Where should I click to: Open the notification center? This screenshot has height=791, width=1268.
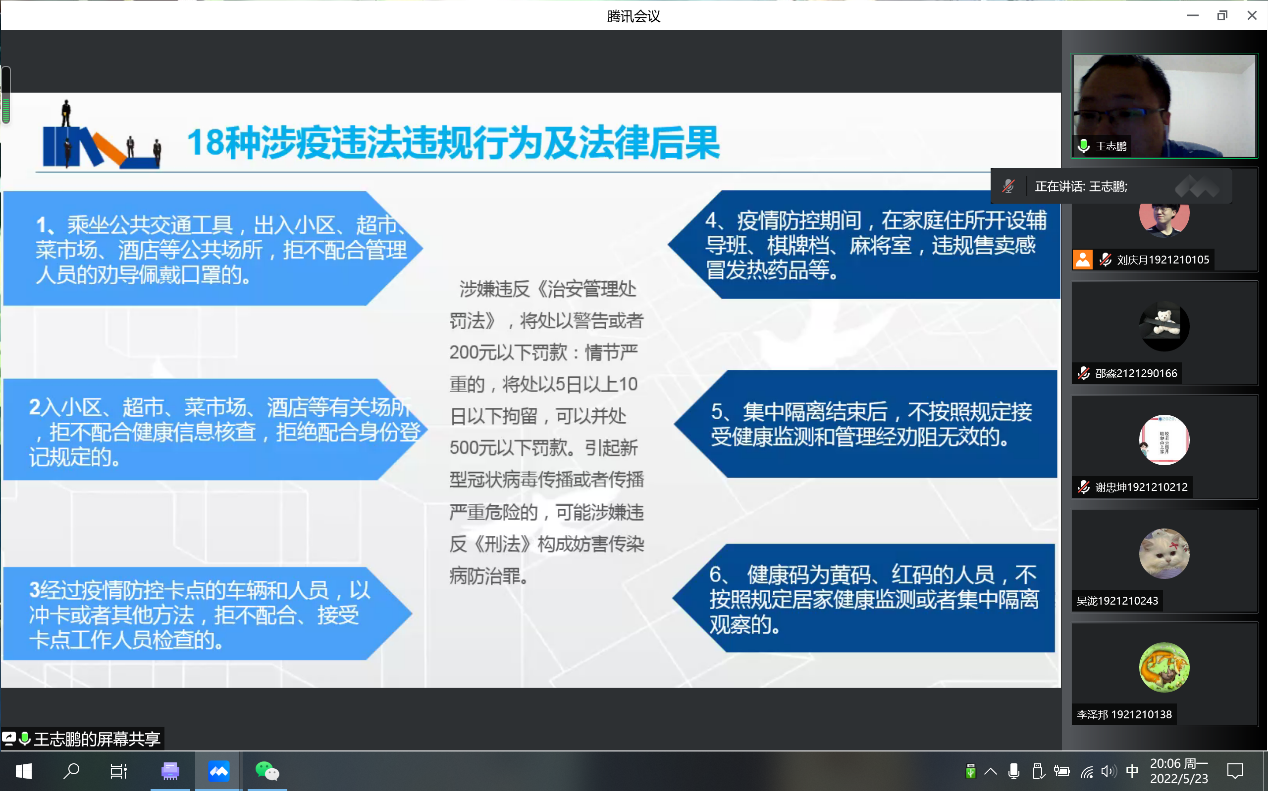(x=1235, y=771)
